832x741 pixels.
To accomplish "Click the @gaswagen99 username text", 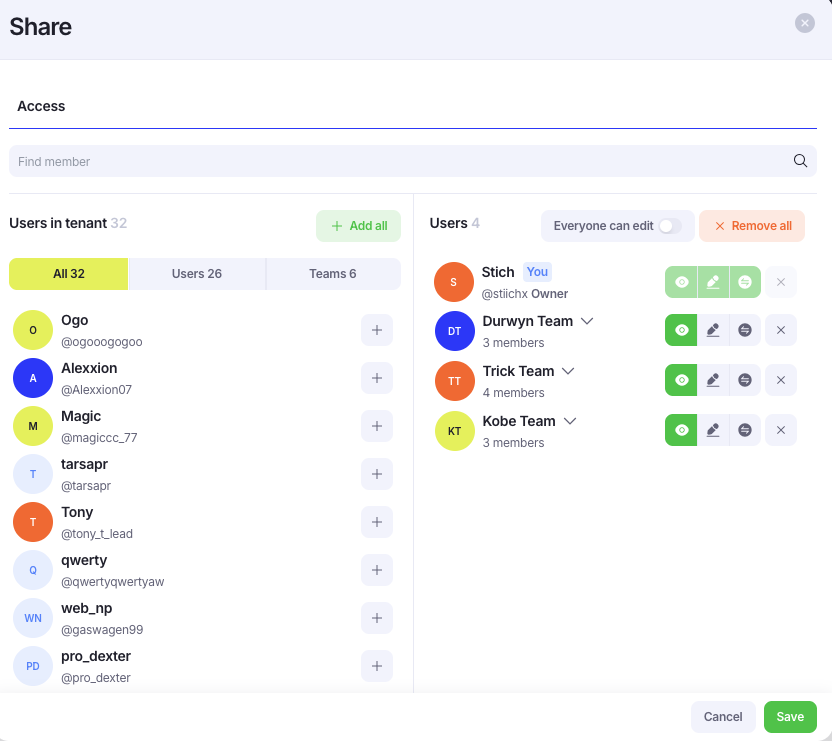I will point(102,630).
